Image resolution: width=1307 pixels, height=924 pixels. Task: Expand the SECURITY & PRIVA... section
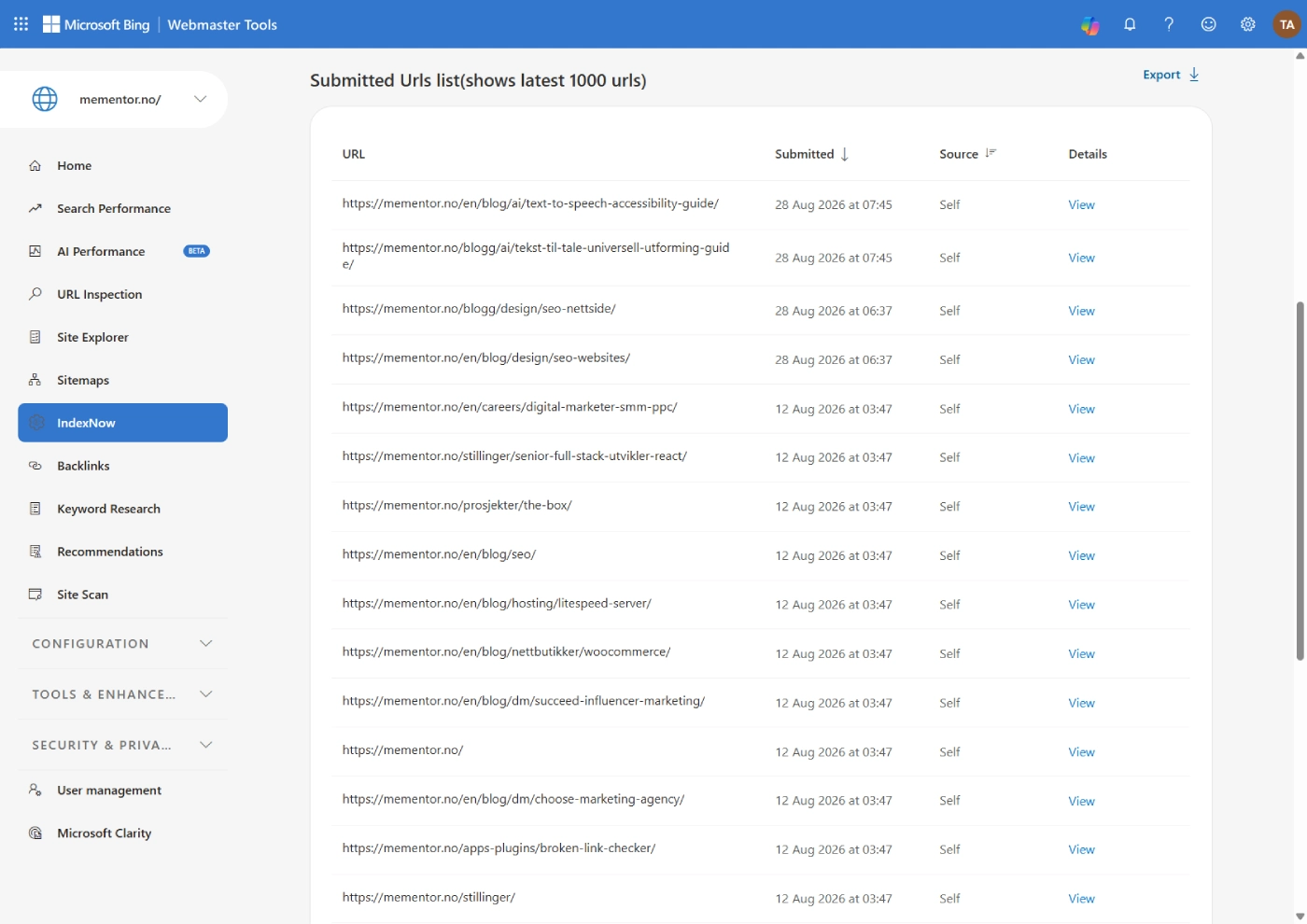click(x=122, y=745)
